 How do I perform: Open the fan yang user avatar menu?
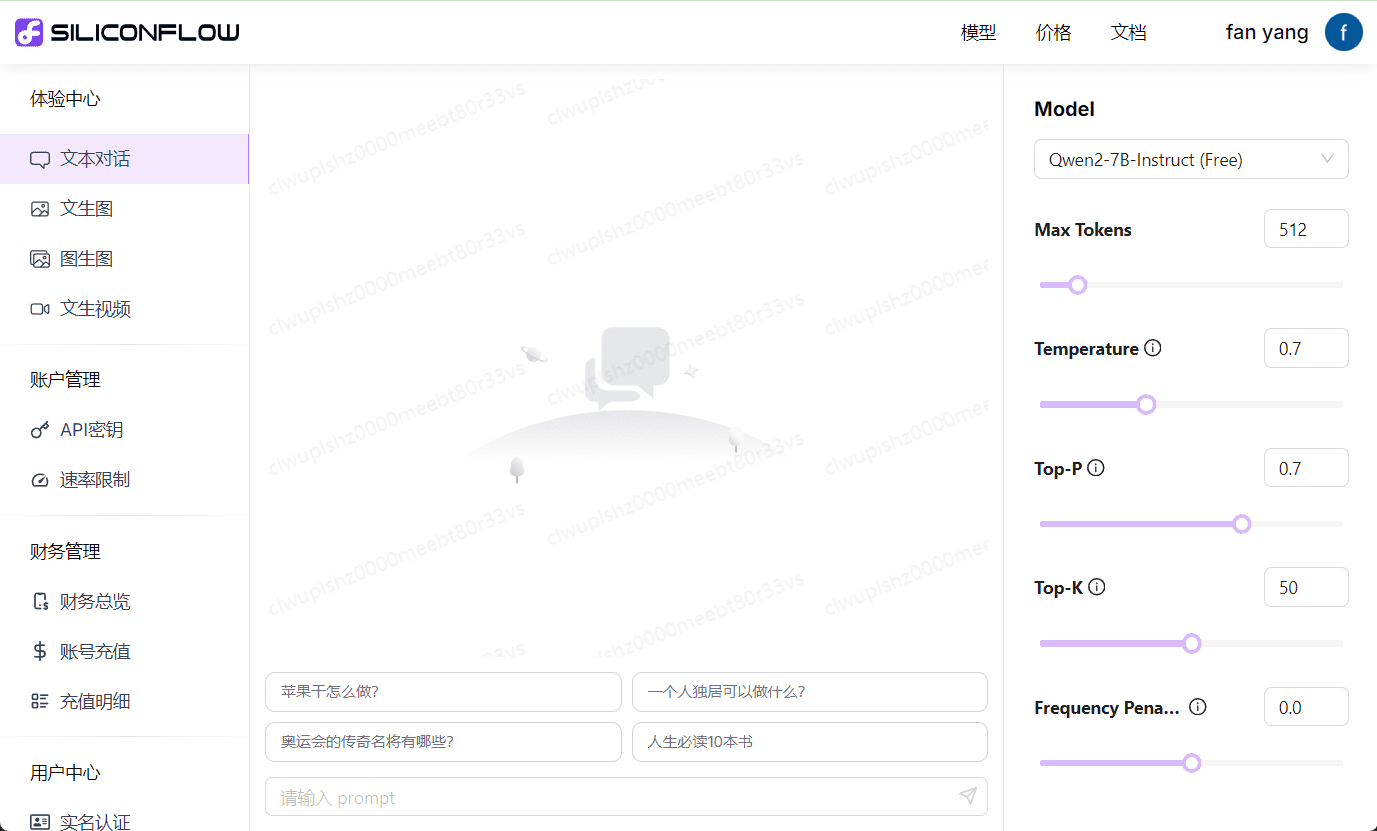pyautogui.click(x=1343, y=32)
